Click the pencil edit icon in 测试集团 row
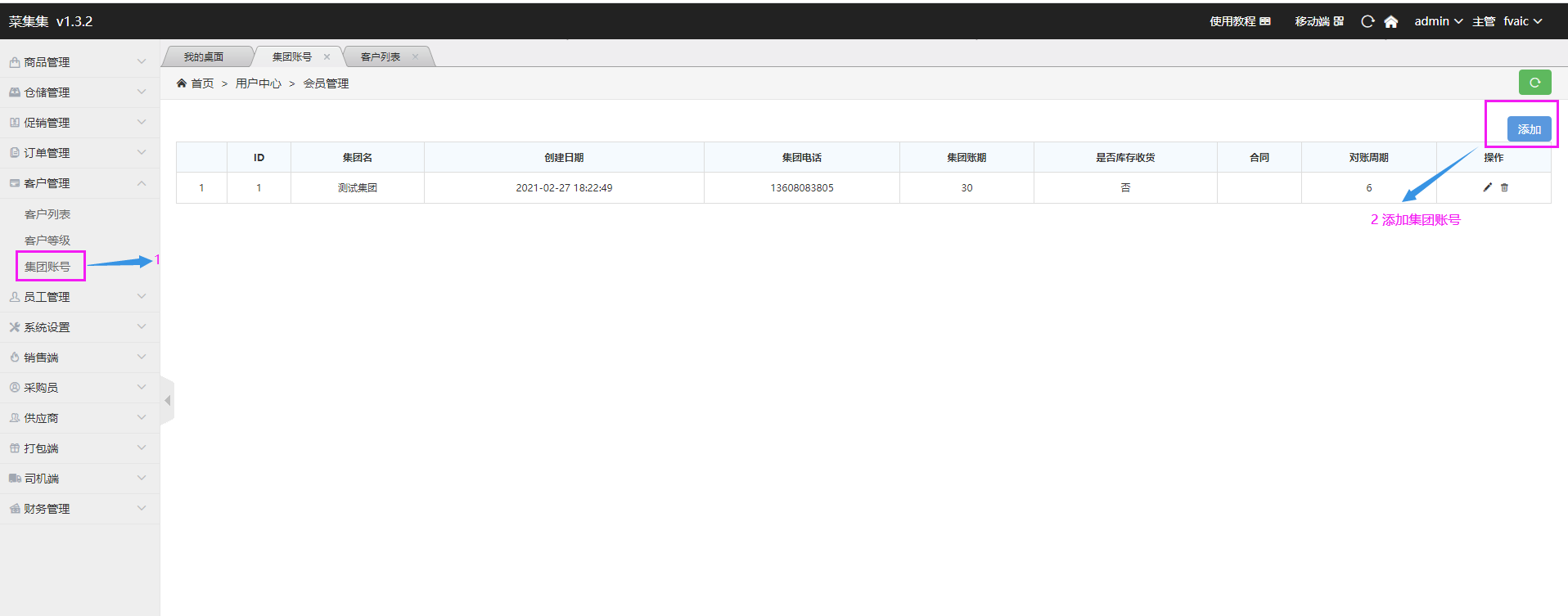Screen dimensions: 1568x616 coord(1487,187)
